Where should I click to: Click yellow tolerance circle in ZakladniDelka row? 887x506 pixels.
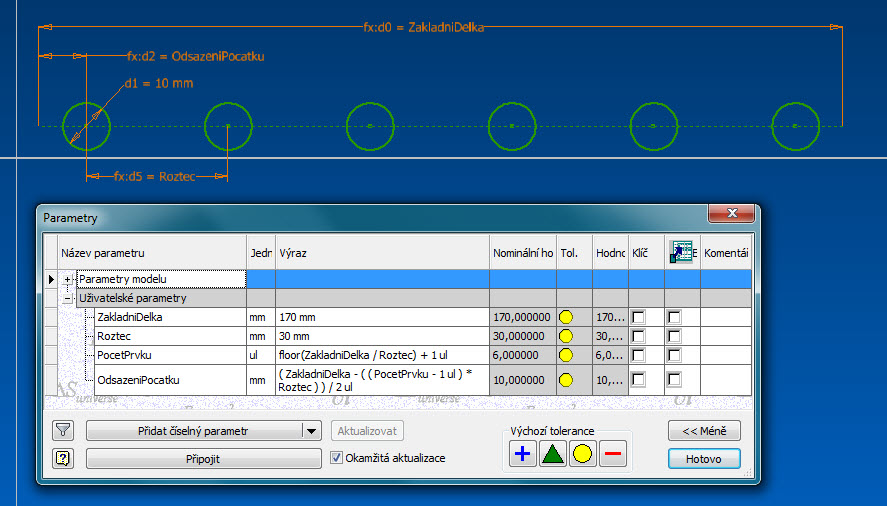tap(566, 317)
